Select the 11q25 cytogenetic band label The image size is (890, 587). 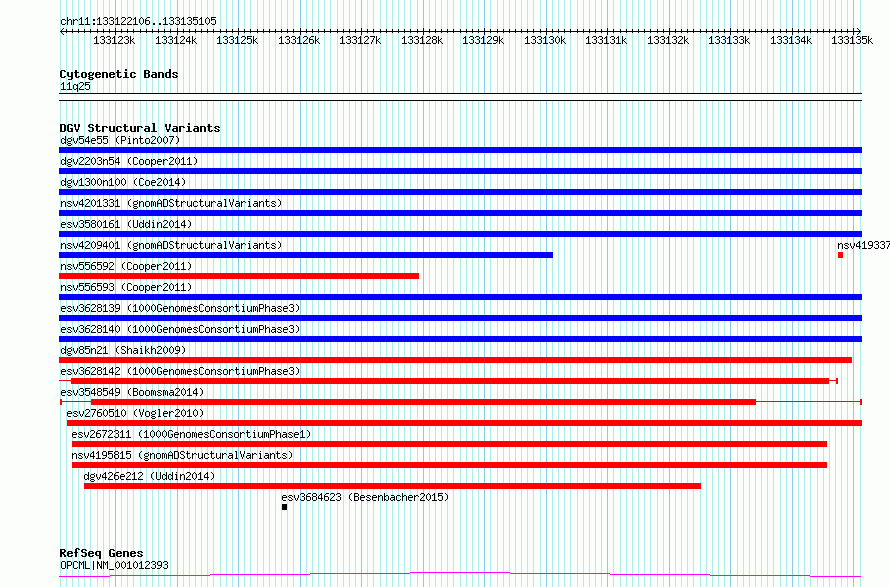[x=75, y=86]
